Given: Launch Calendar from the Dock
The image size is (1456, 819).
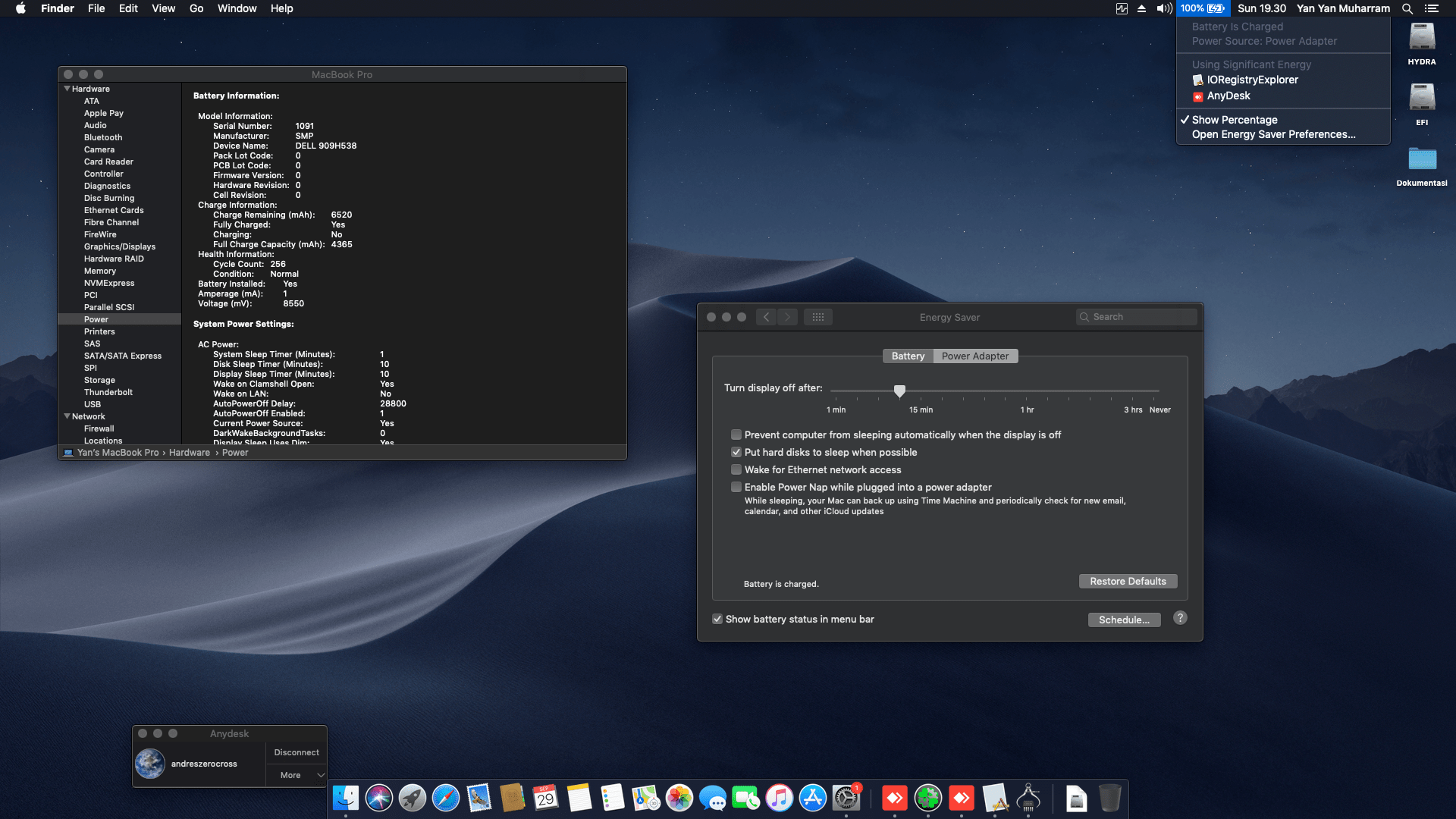Looking at the screenshot, I should [545, 798].
